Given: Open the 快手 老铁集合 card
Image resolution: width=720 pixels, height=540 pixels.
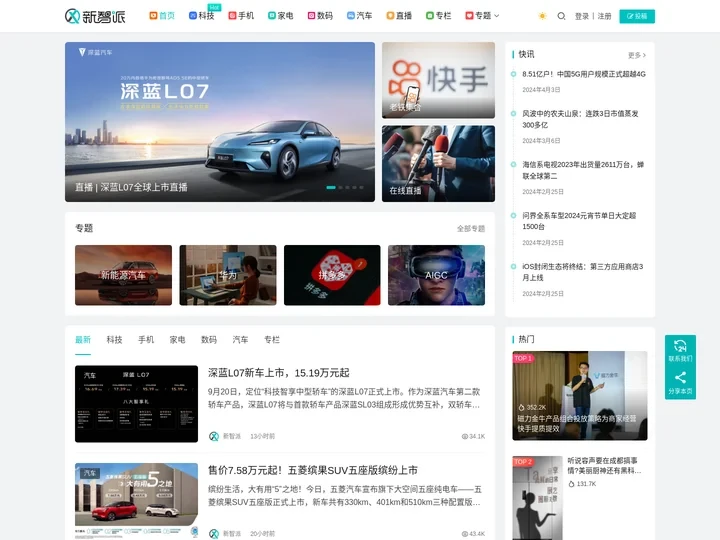Looking at the screenshot, I should 438,80.
